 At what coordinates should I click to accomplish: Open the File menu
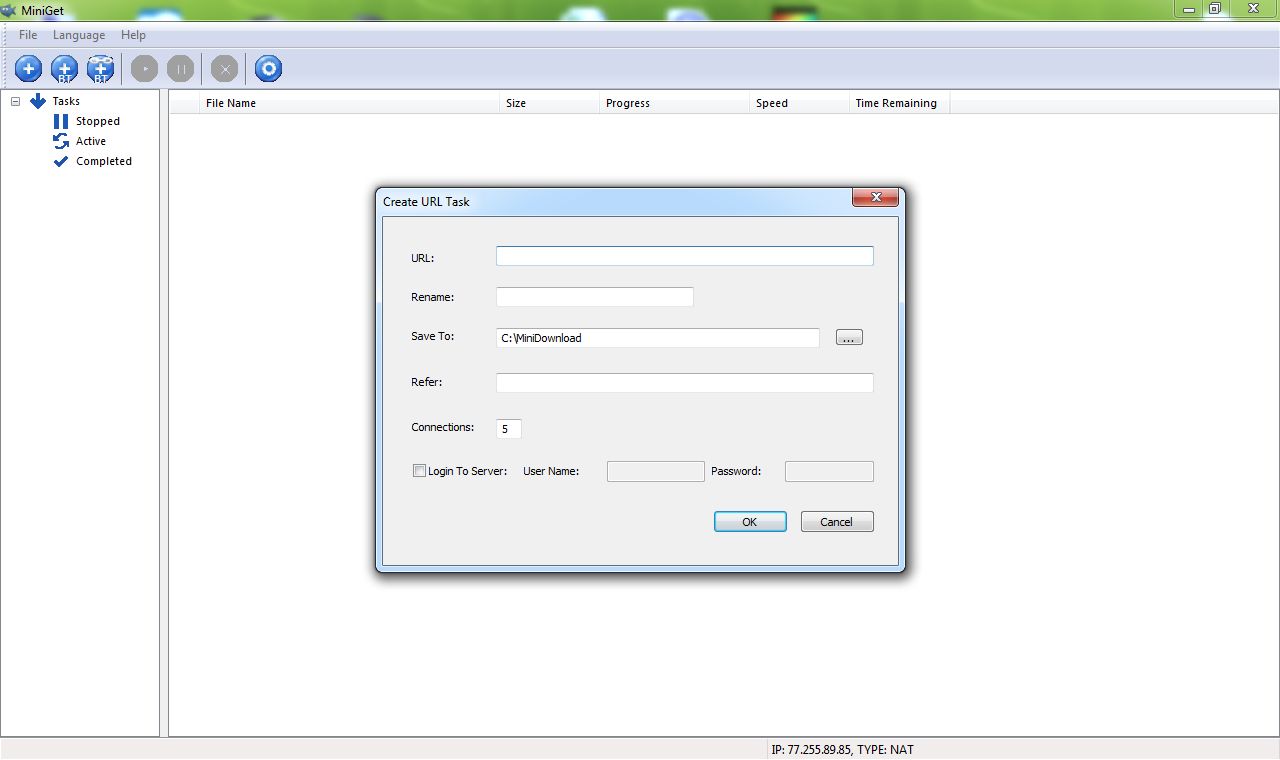tap(28, 35)
